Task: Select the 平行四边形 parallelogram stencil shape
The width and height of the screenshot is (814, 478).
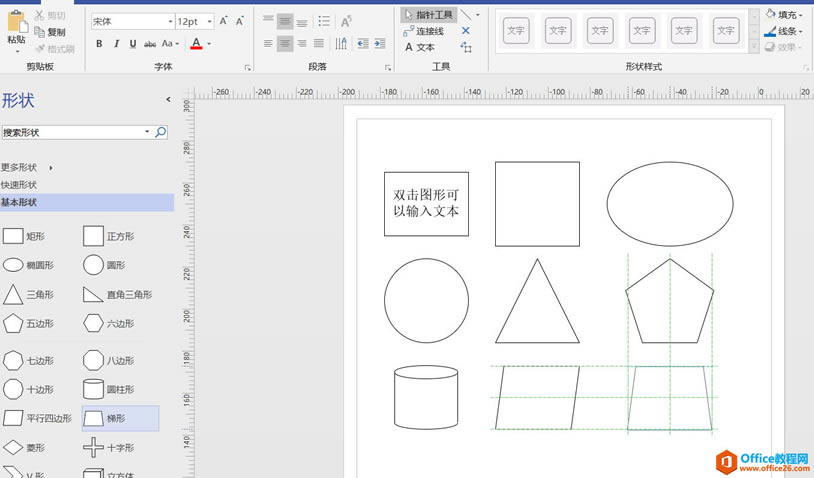Action: (x=37, y=418)
